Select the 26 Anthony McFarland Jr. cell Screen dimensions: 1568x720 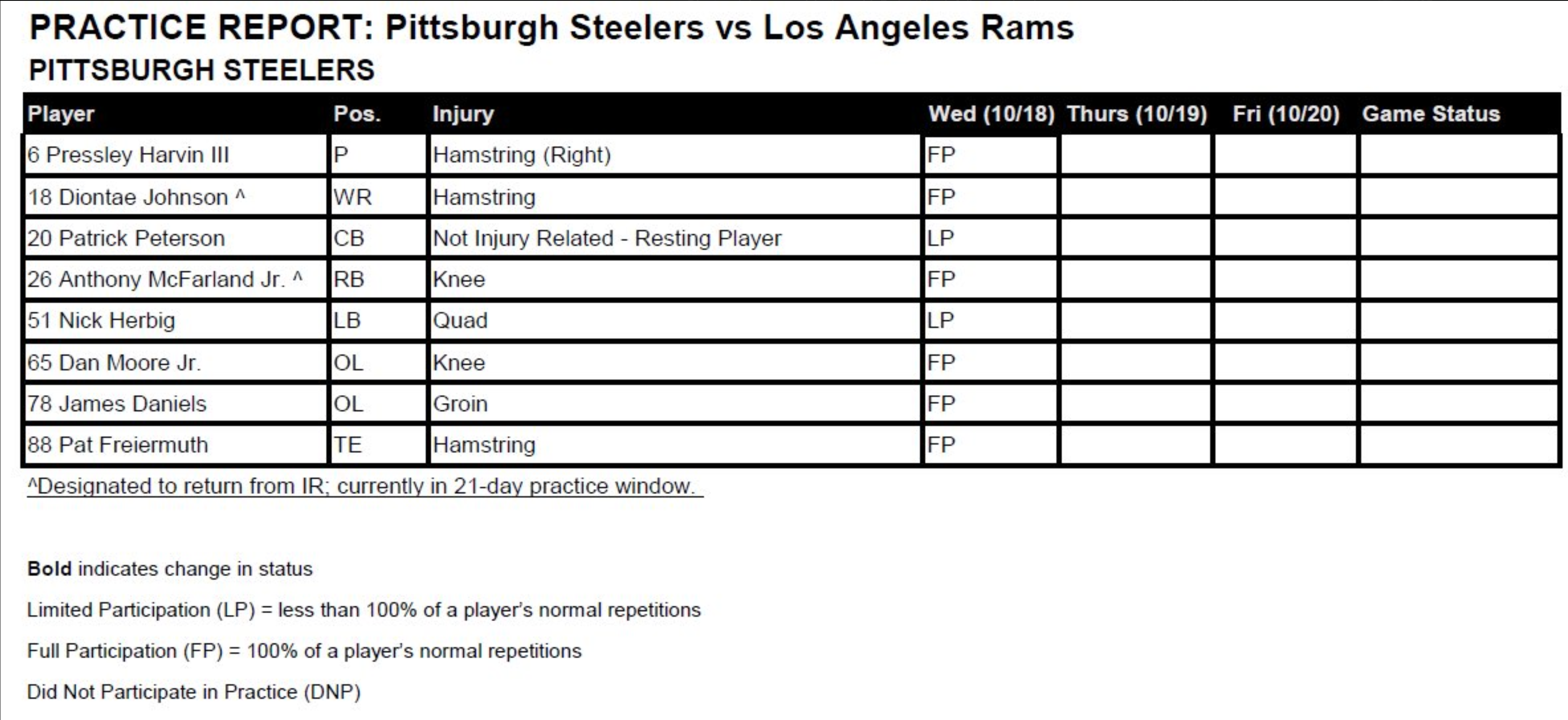coord(165,279)
